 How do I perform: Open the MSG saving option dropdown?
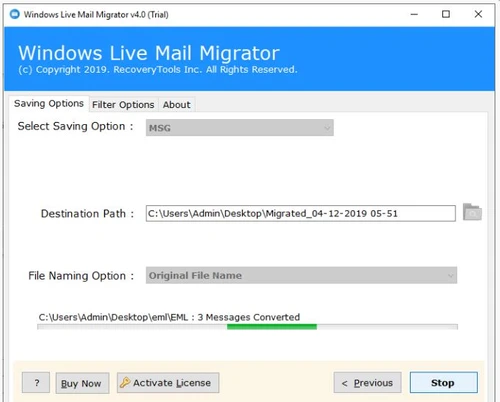tap(240, 128)
